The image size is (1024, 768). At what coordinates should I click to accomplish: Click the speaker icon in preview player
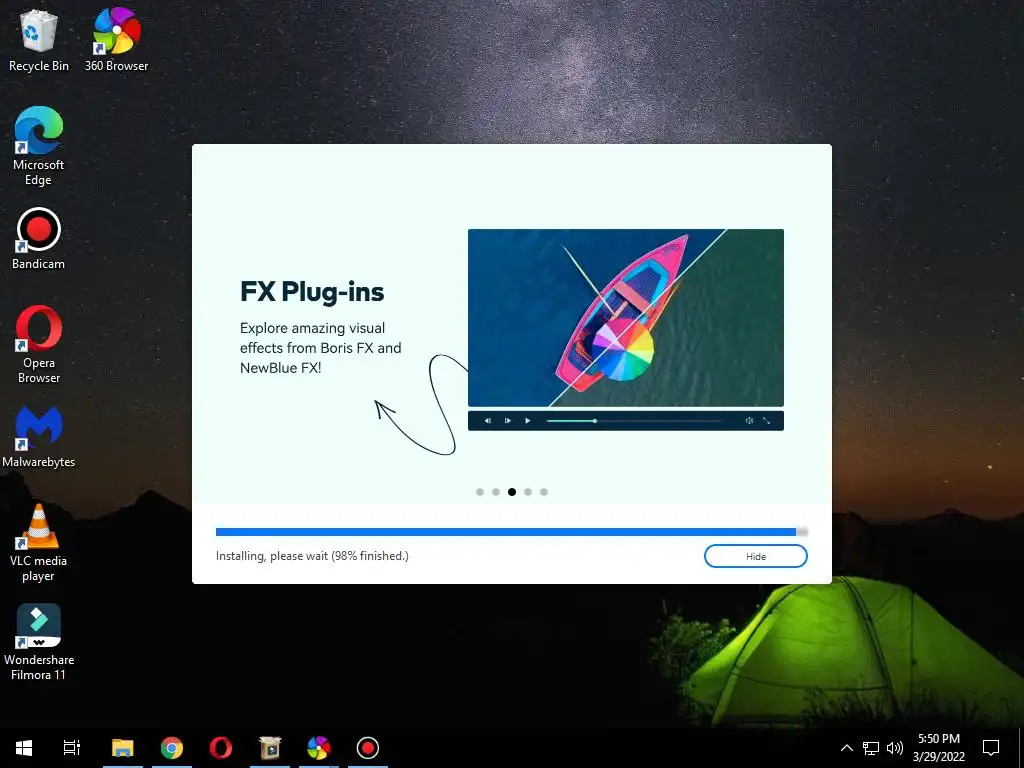(749, 421)
